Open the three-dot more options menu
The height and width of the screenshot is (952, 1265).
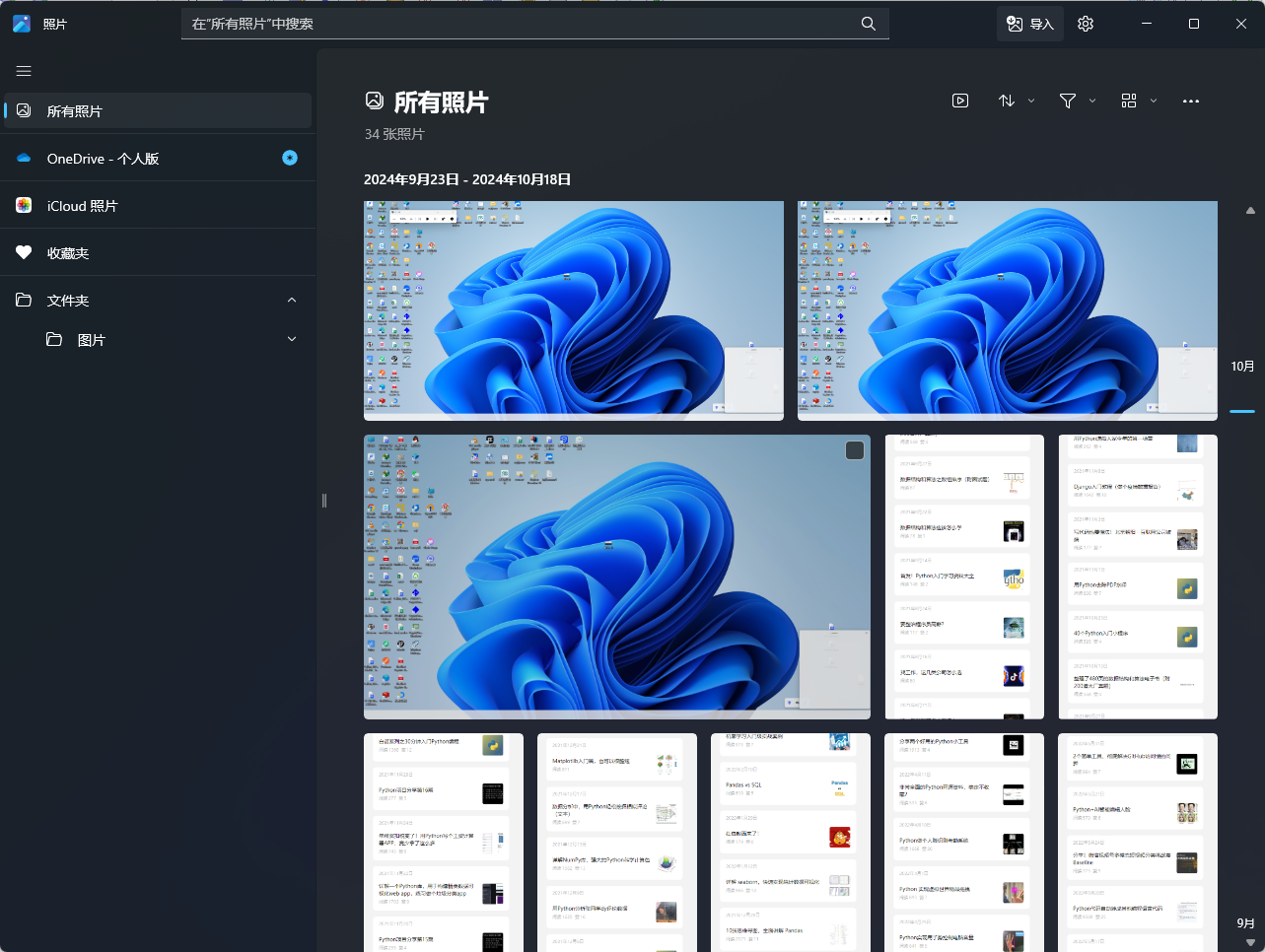tap(1191, 101)
